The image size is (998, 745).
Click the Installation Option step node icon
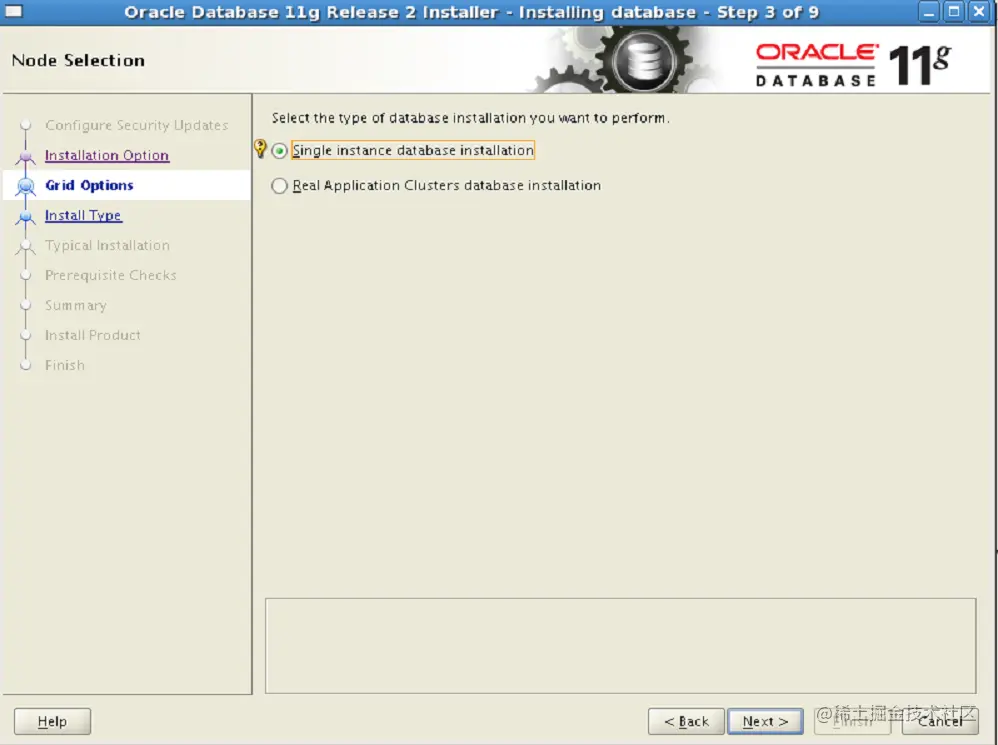pyautogui.click(x=25, y=156)
